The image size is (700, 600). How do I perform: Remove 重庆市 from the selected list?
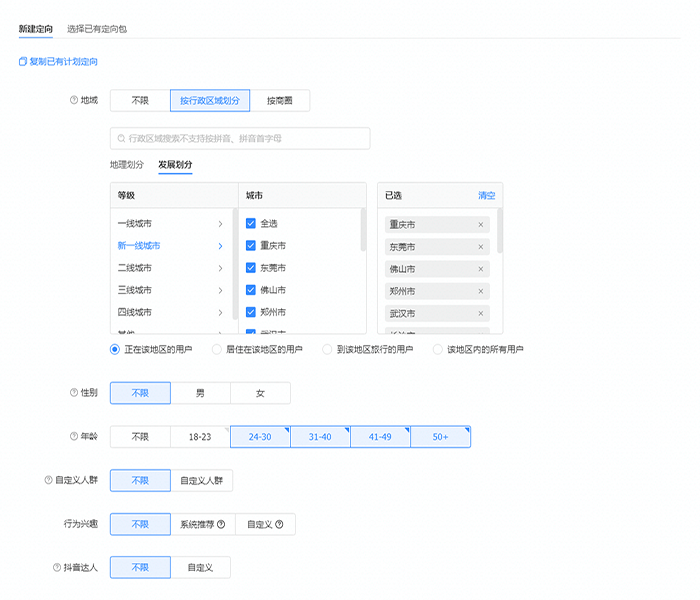(481, 225)
